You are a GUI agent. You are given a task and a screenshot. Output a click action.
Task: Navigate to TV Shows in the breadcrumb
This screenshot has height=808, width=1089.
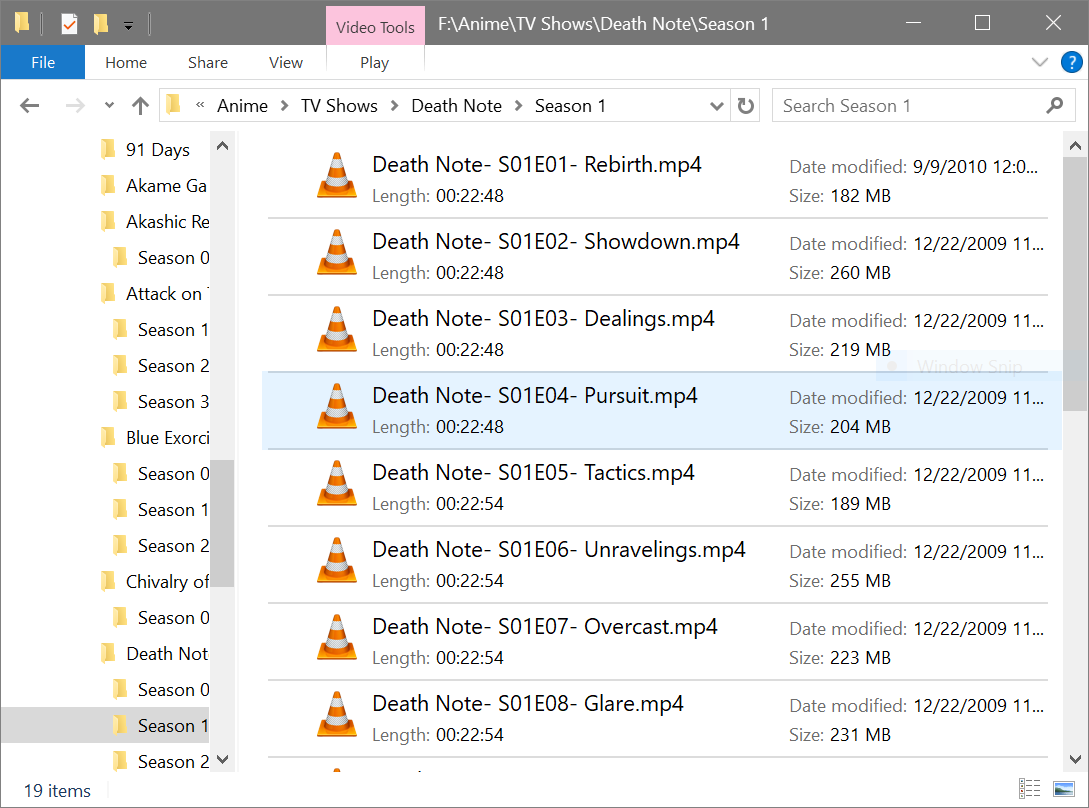coord(339,106)
